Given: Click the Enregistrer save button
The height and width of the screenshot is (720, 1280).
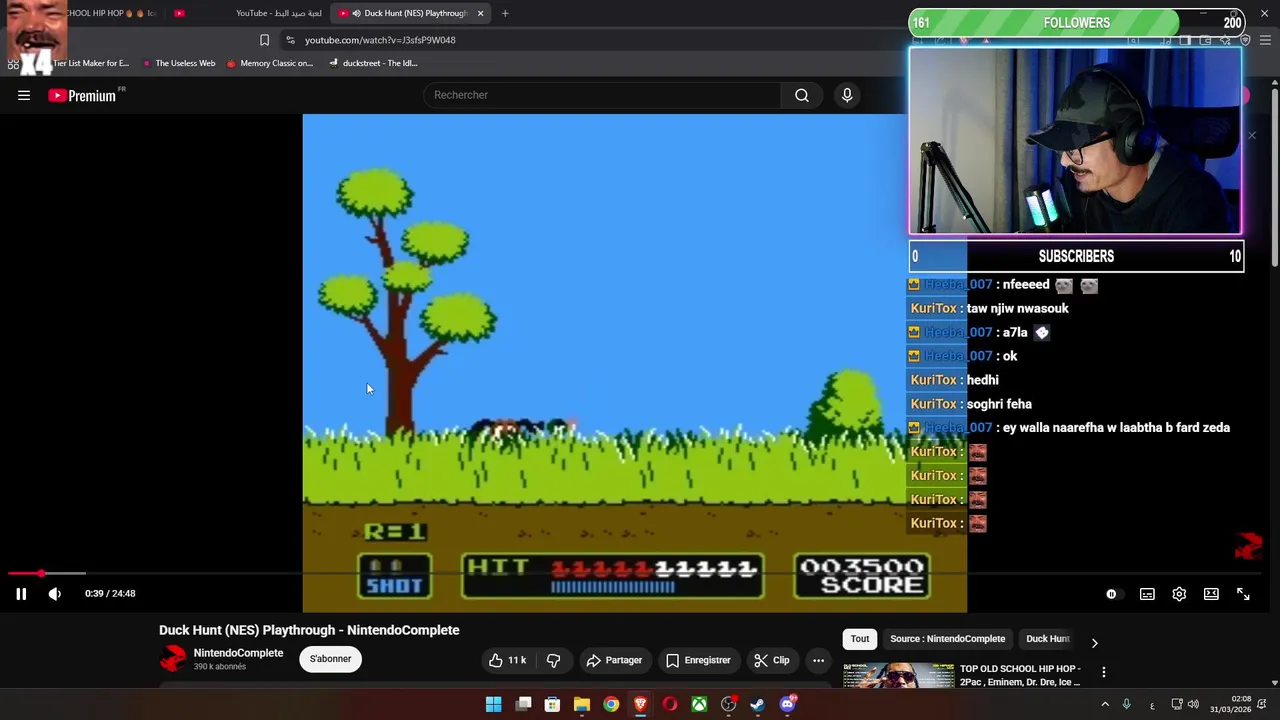Looking at the screenshot, I should [x=698, y=660].
